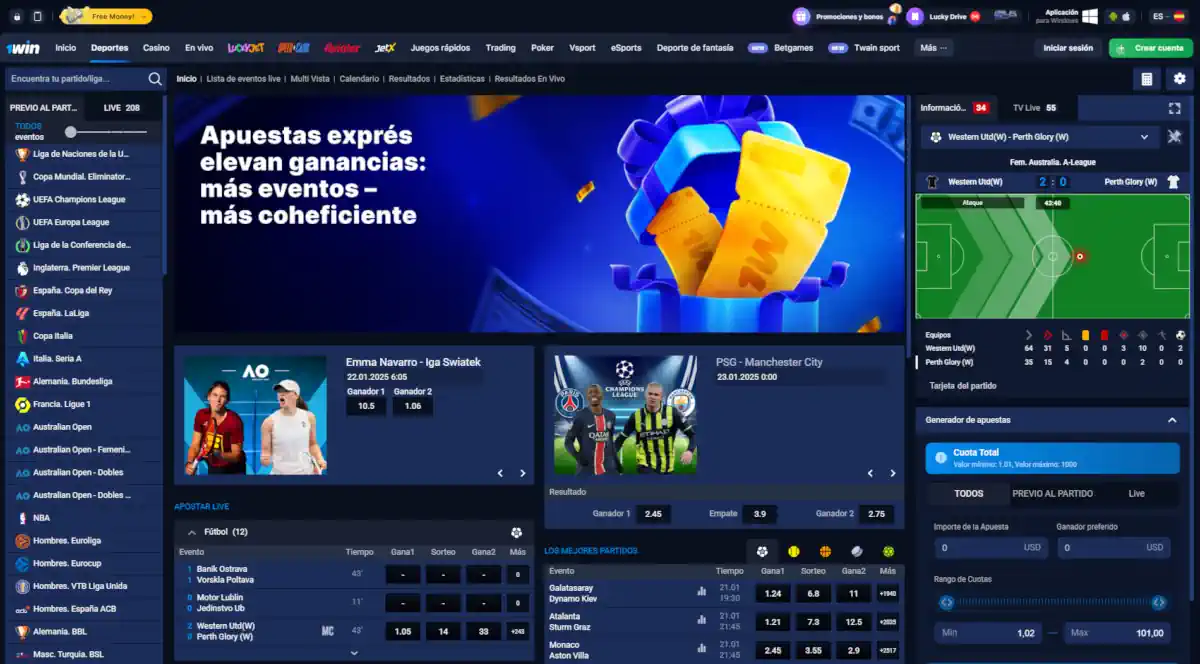1200x664 pixels.
Task: Open statistics icon for Atalanta match
Action: point(702,620)
